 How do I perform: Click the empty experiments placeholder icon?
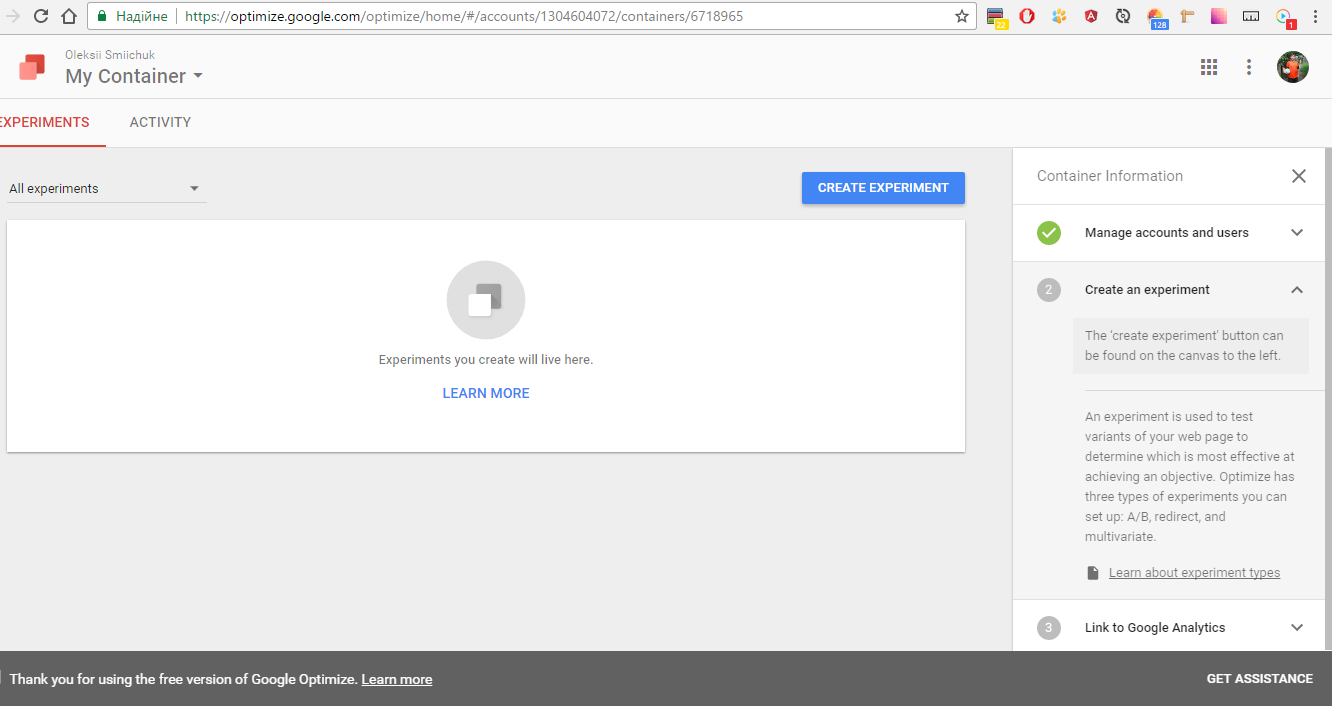point(486,300)
